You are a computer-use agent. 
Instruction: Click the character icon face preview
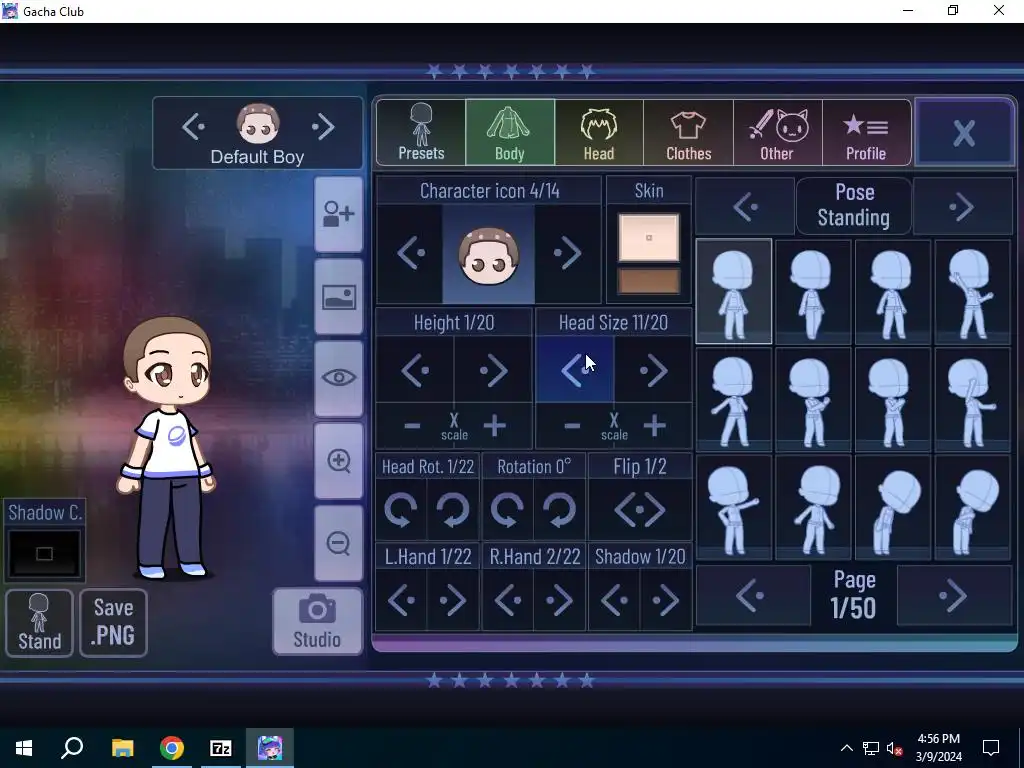coord(488,254)
